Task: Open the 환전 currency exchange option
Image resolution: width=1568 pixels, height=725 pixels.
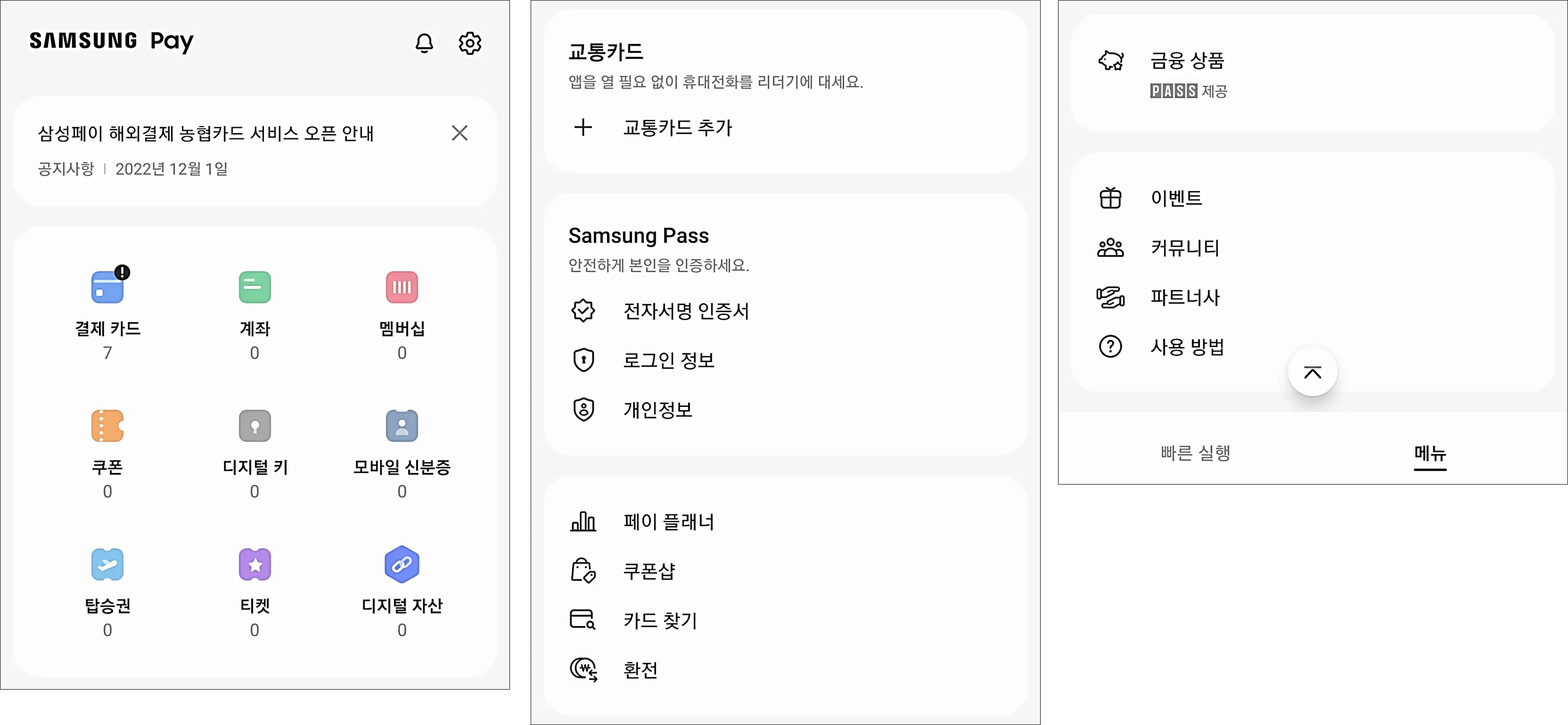Action: click(640, 669)
